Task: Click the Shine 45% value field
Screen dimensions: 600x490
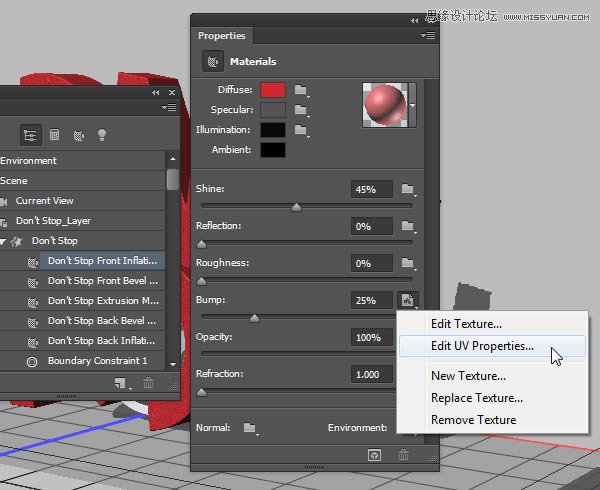Action: point(372,189)
